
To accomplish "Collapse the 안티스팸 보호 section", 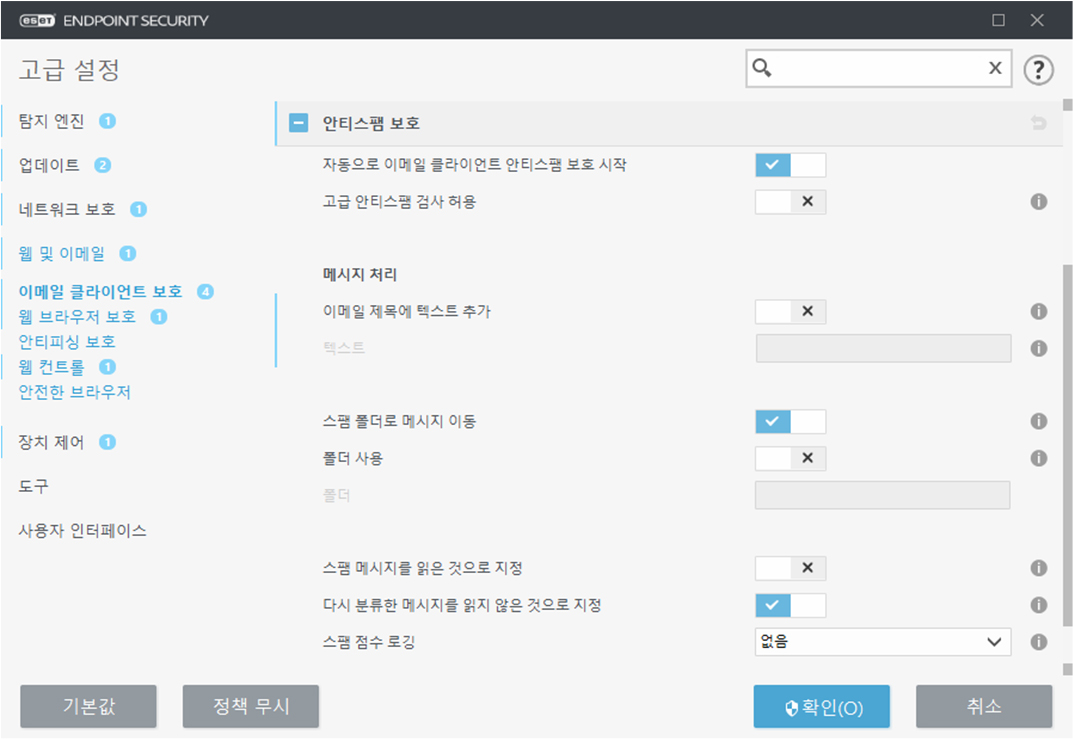I will click(298, 124).
